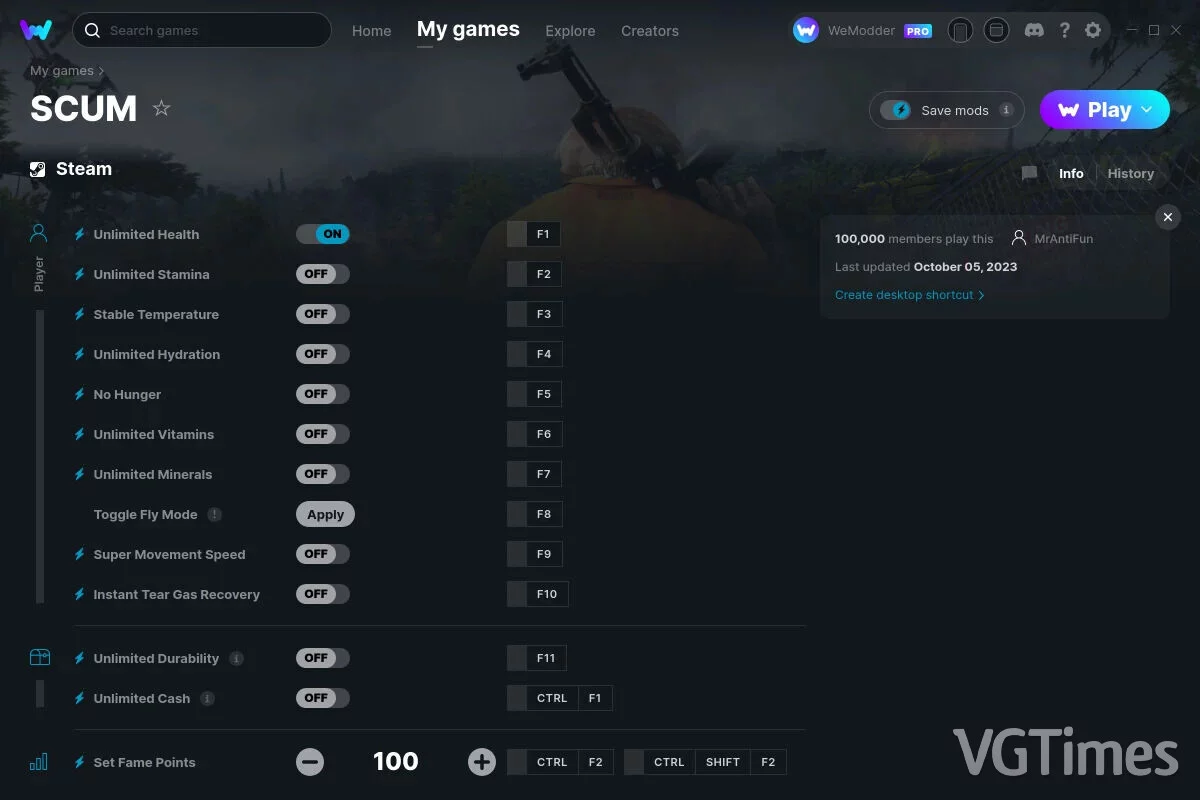Open settings with the gear icon
Image resolution: width=1200 pixels, height=800 pixels.
(x=1093, y=30)
